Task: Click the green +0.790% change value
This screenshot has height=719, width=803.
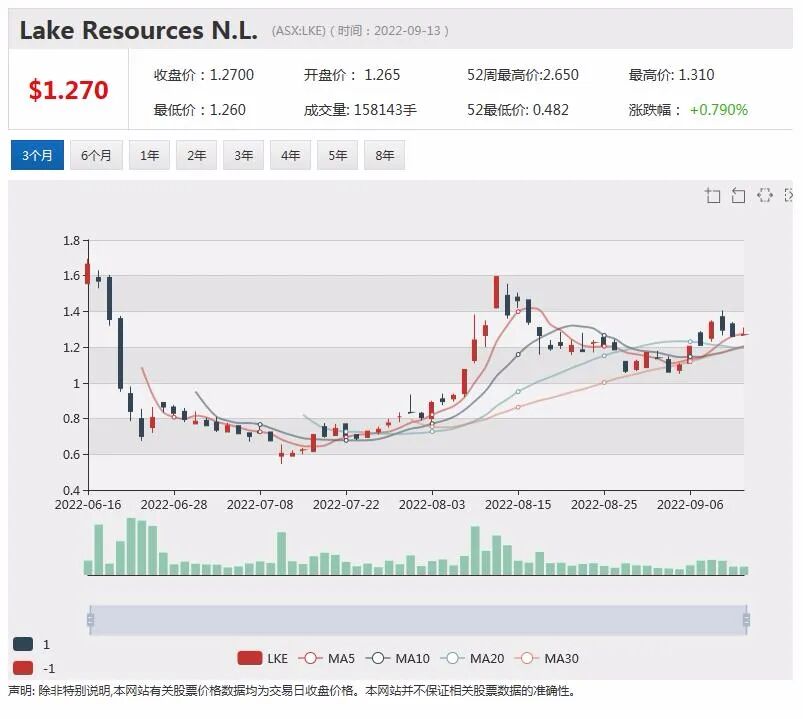Action: pyautogui.click(x=719, y=110)
